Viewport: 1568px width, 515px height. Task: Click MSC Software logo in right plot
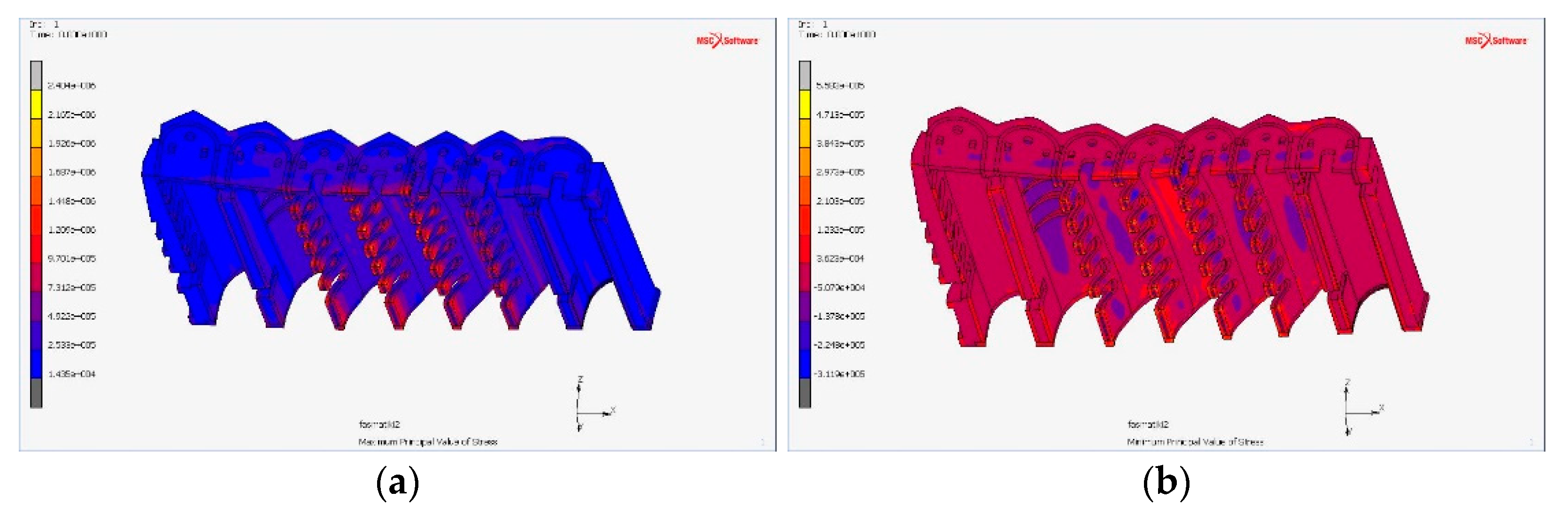tap(1496, 41)
